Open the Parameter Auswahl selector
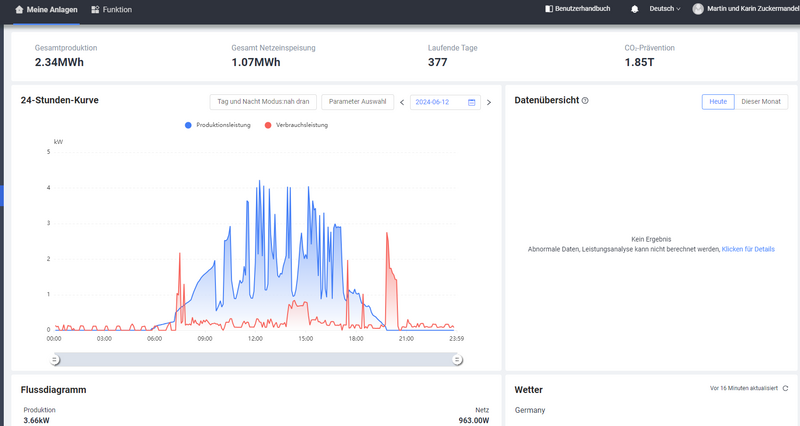 coord(357,102)
